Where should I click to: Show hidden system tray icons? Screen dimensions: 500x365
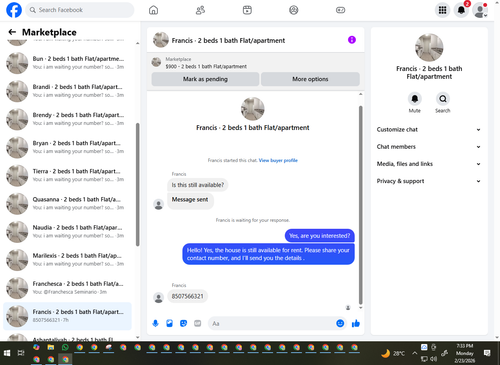click(x=414, y=353)
